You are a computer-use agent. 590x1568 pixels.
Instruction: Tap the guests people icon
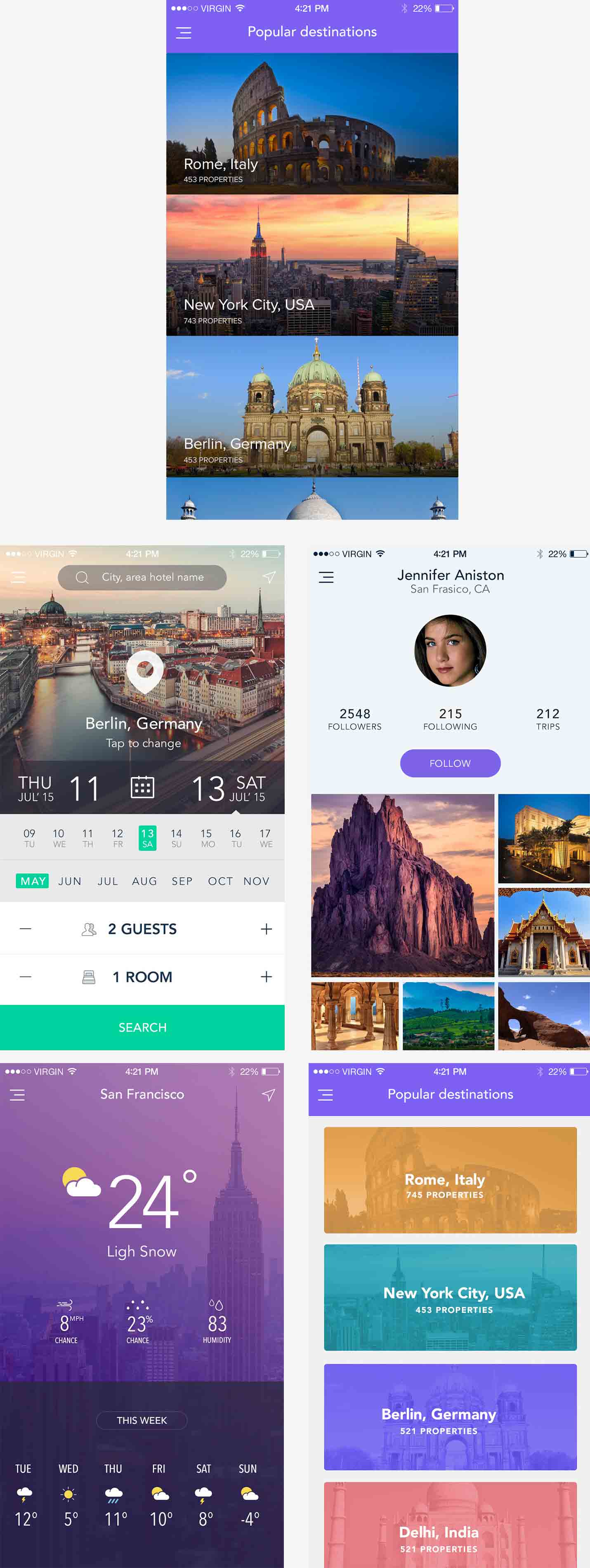point(89,929)
